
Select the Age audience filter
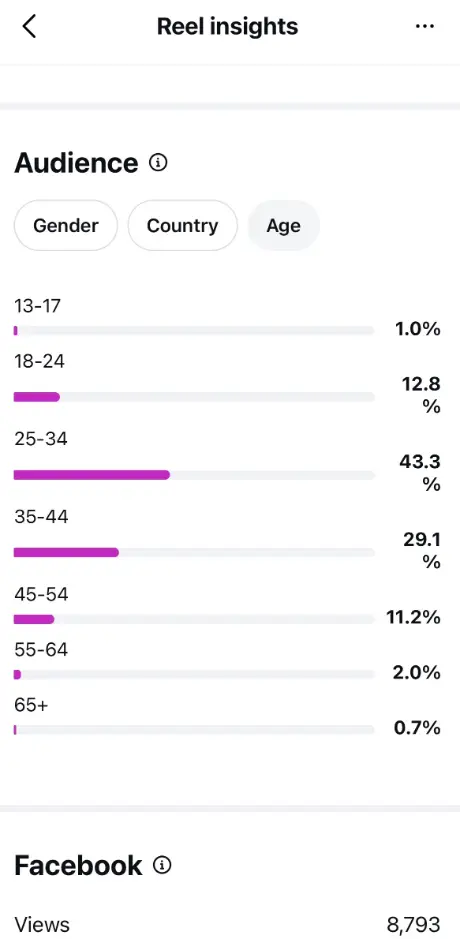[x=283, y=225]
